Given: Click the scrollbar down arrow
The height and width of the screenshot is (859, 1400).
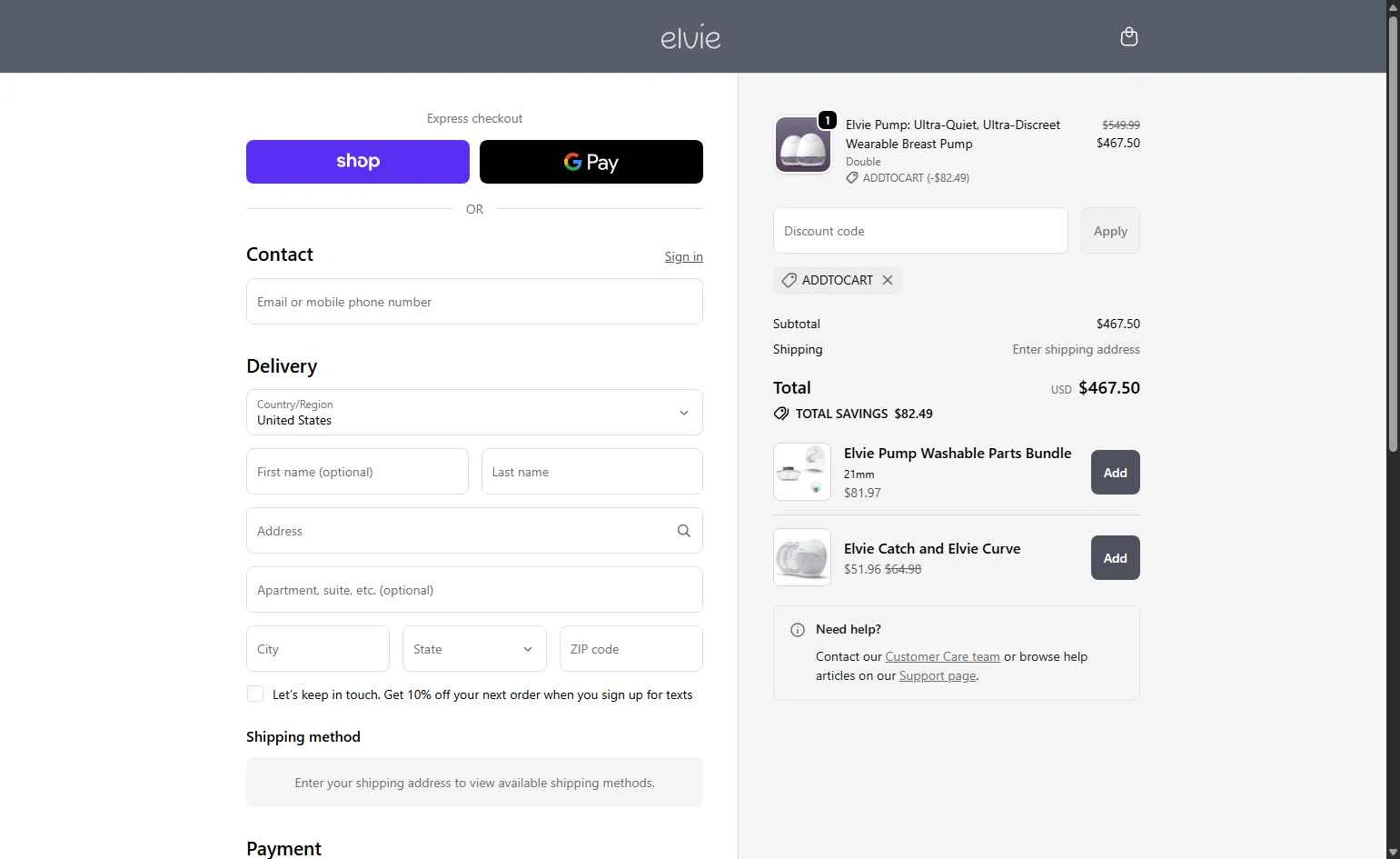Looking at the screenshot, I should (x=1393, y=852).
